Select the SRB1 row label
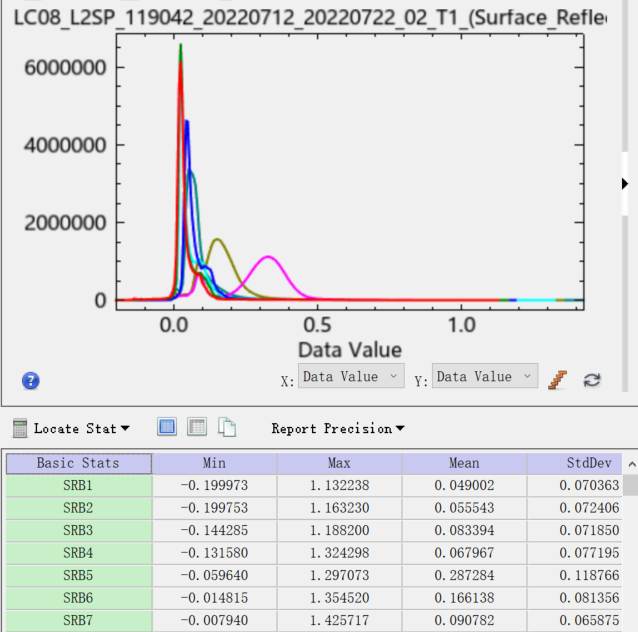Image resolution: width=638 pixels, height=632 pixels. click(79, 485)
